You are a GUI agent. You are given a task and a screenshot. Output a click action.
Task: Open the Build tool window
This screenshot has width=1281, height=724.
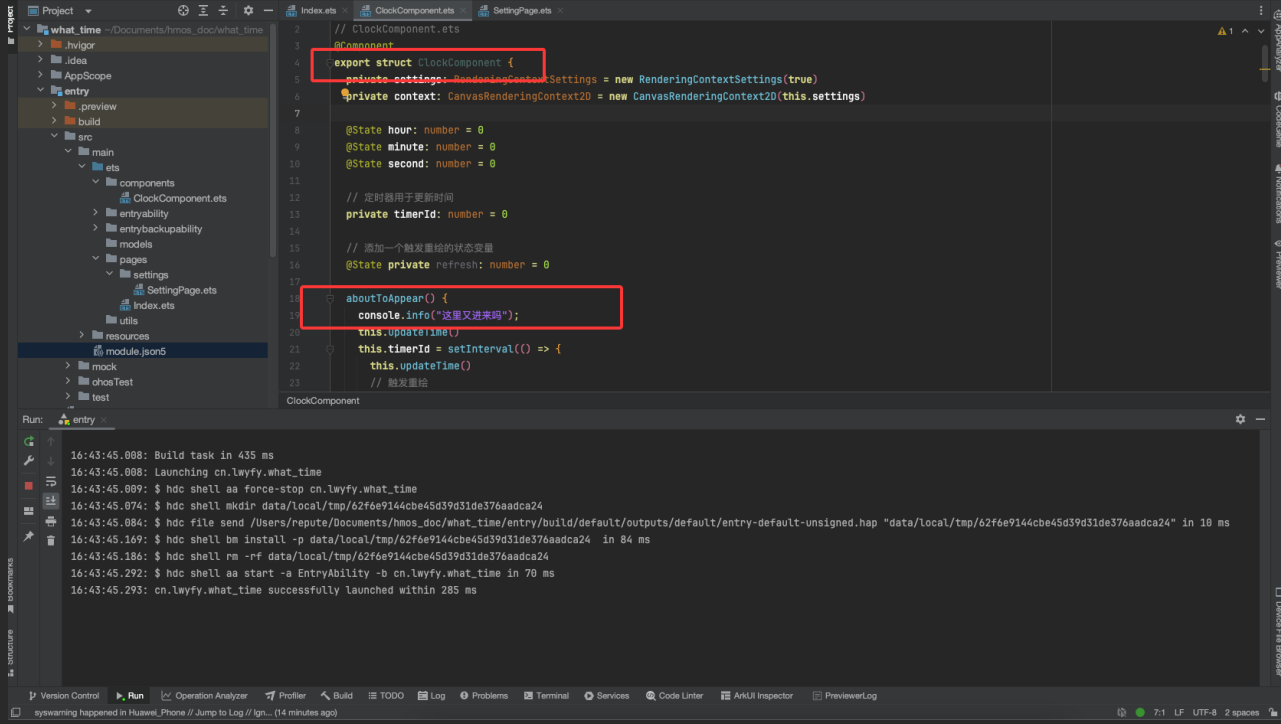[x=337, y=696]
